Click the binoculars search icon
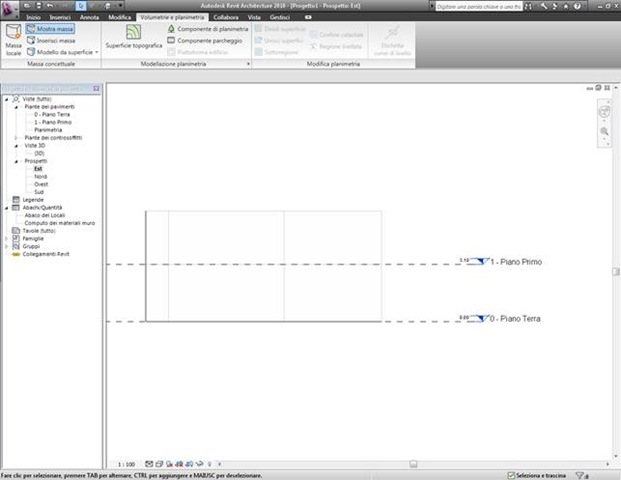Image resolution: width=621 pixels, height=480 pixels. point(529,6)
